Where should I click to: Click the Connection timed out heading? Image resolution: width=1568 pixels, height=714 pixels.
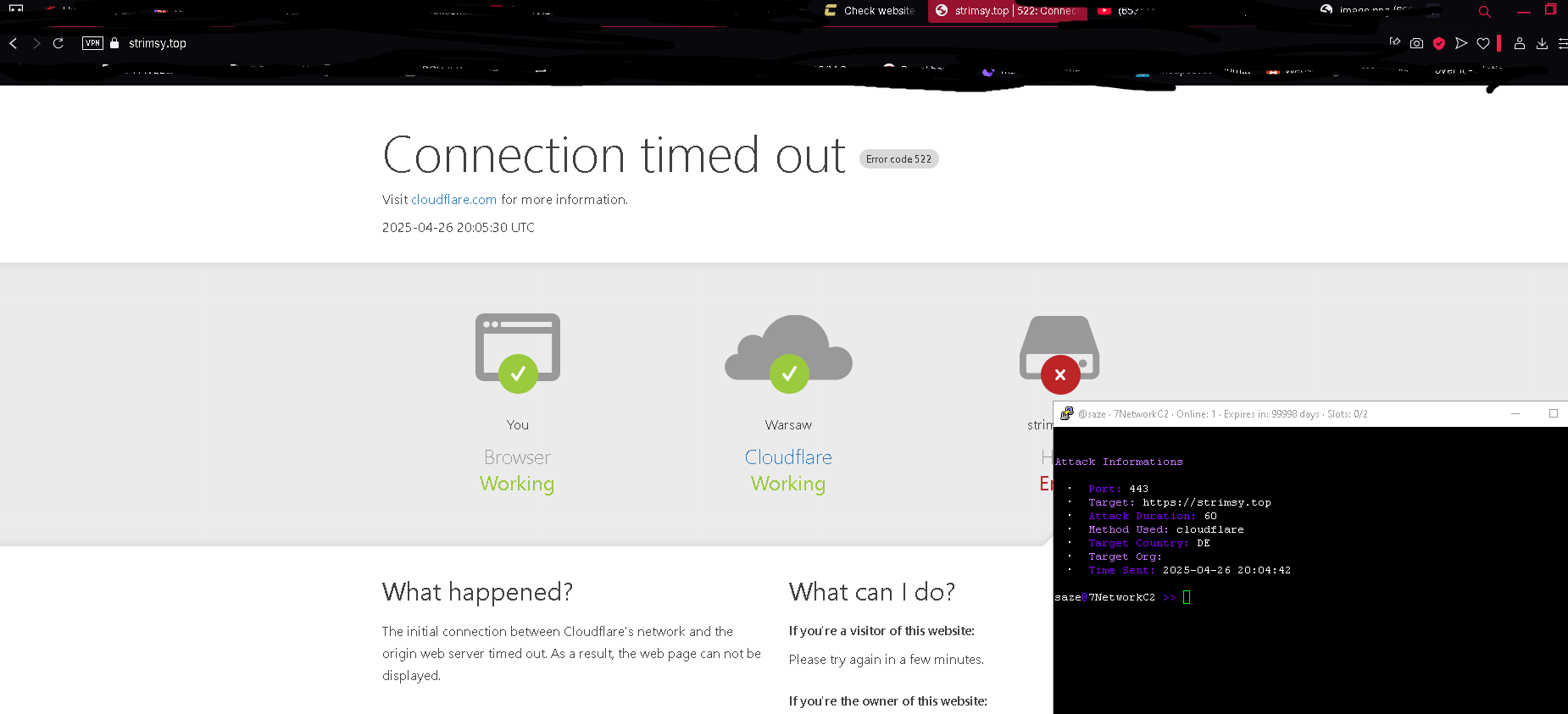click(x=614, y=156)
